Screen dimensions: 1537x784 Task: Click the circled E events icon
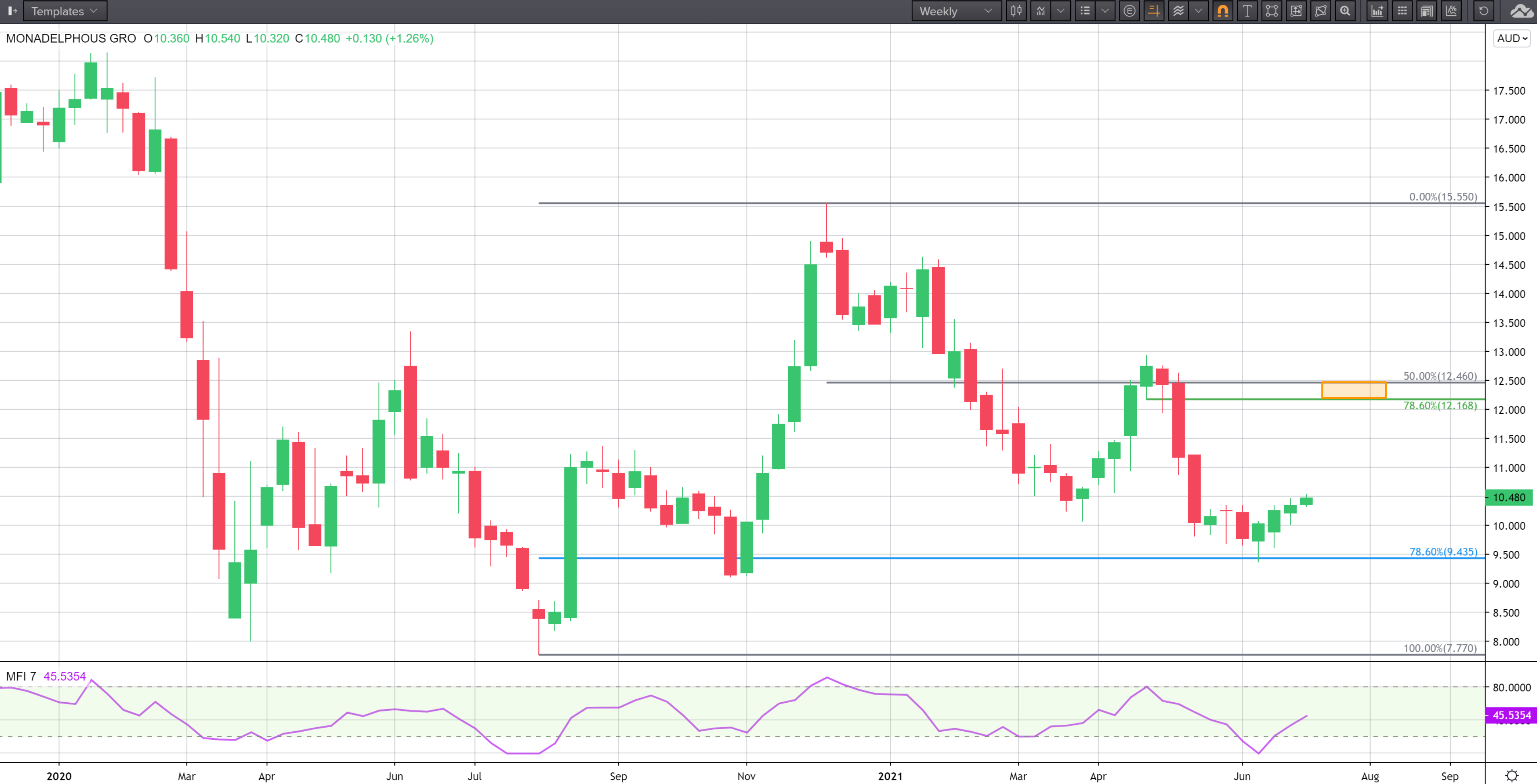click(1129, 11)
